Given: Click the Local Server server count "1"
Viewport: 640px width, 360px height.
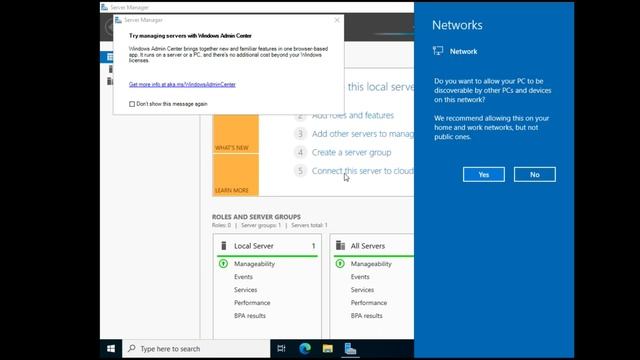Looking at the screenshot, I should (x=313, y=246).
